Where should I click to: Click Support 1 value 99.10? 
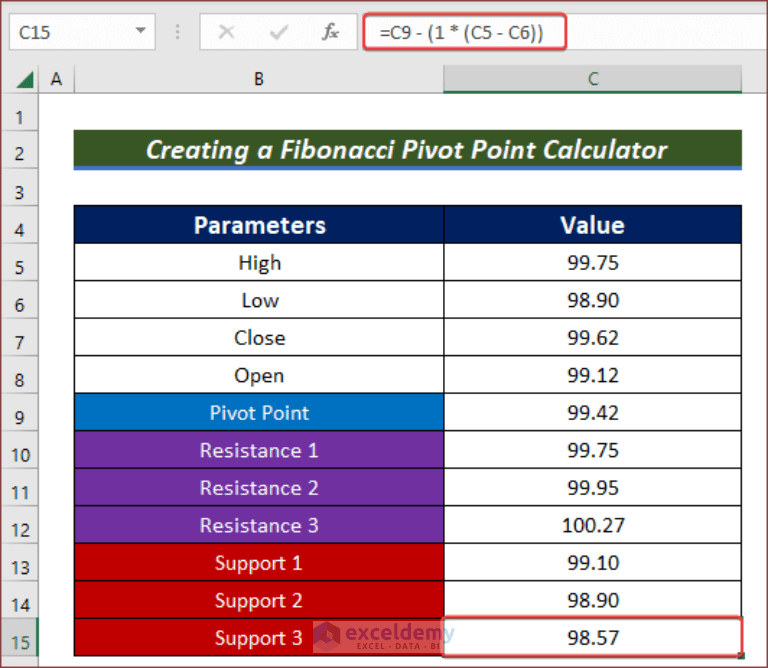point(593,563)
